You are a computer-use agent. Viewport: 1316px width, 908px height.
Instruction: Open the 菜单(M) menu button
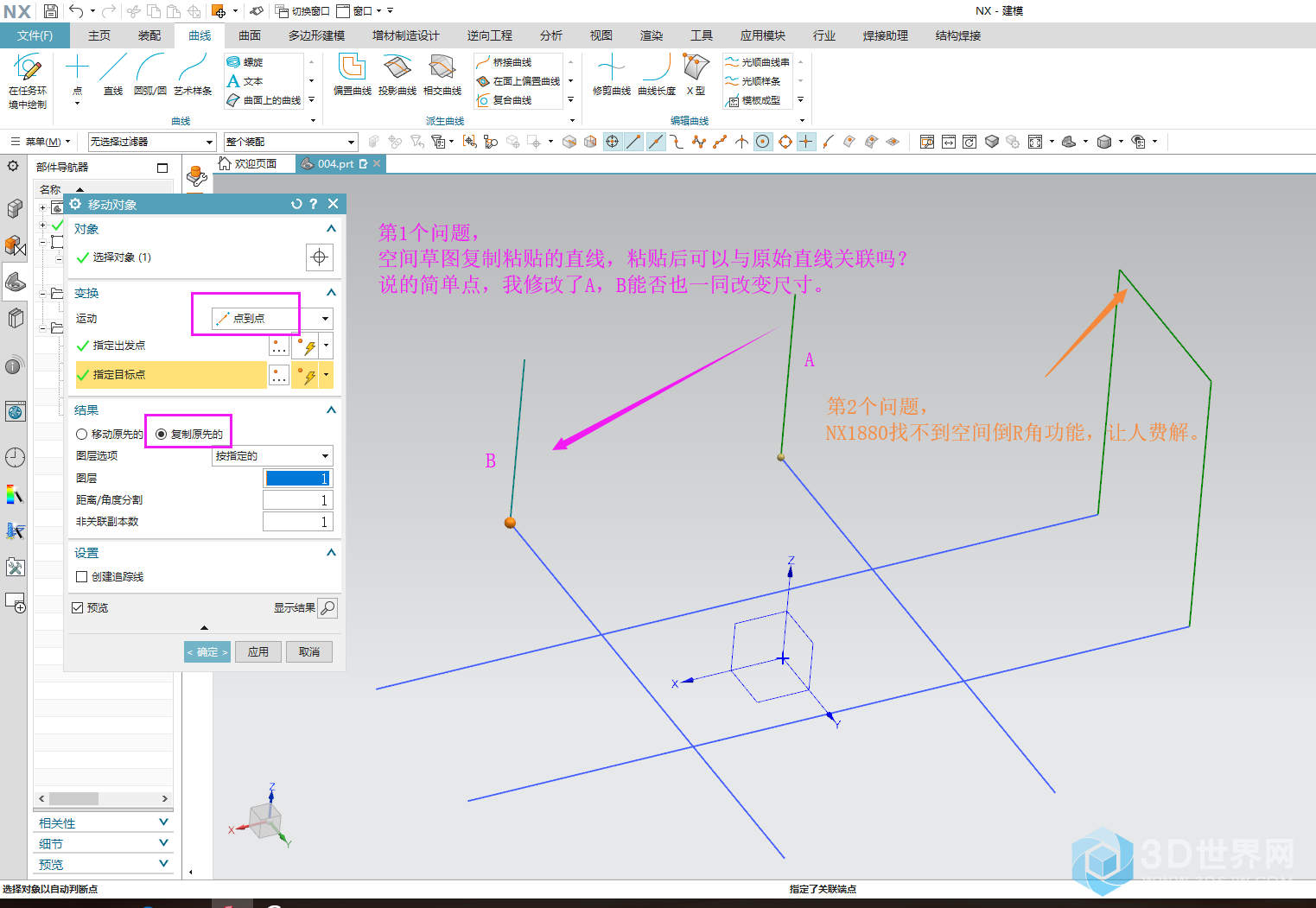click(x=40, y=142)
